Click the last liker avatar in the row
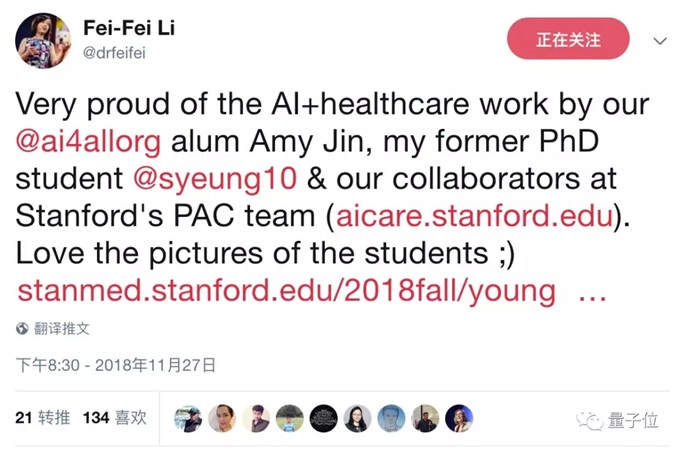Screen dimensions: 680x450 pyautogui.click(x=459, y=418)
